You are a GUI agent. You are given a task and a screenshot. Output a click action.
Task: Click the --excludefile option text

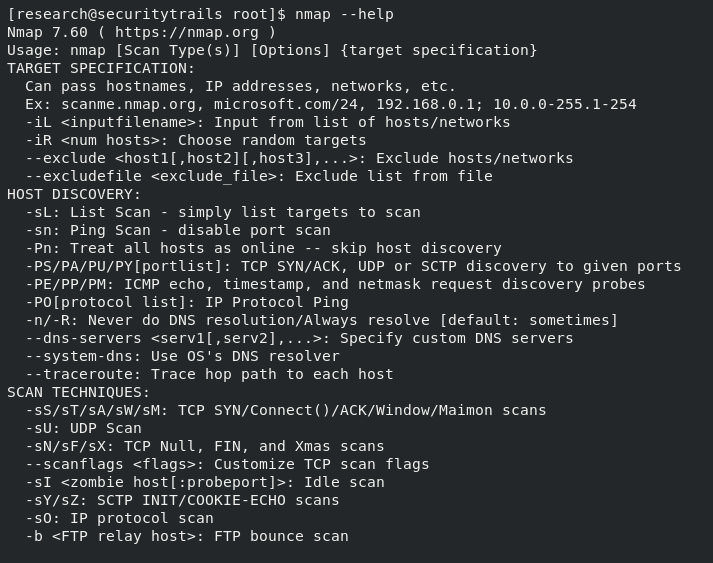click(84, 176)
